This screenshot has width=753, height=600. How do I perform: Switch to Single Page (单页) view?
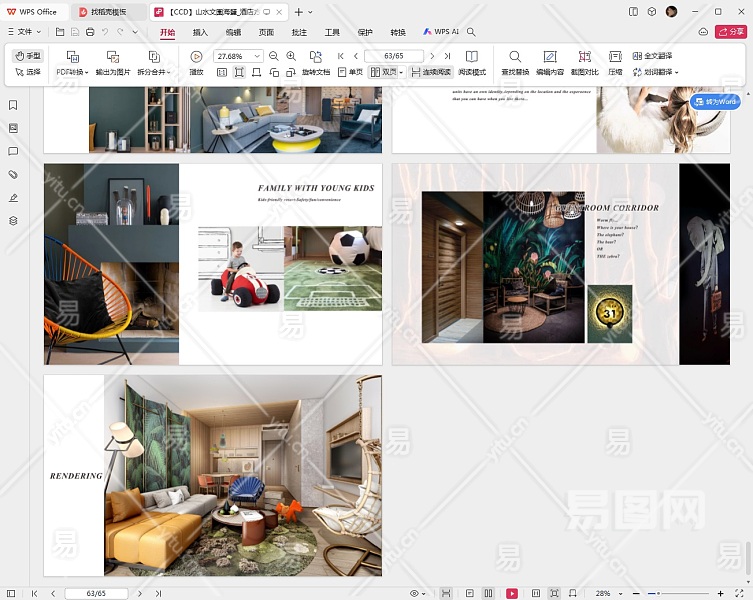click(x=350, y=72)
